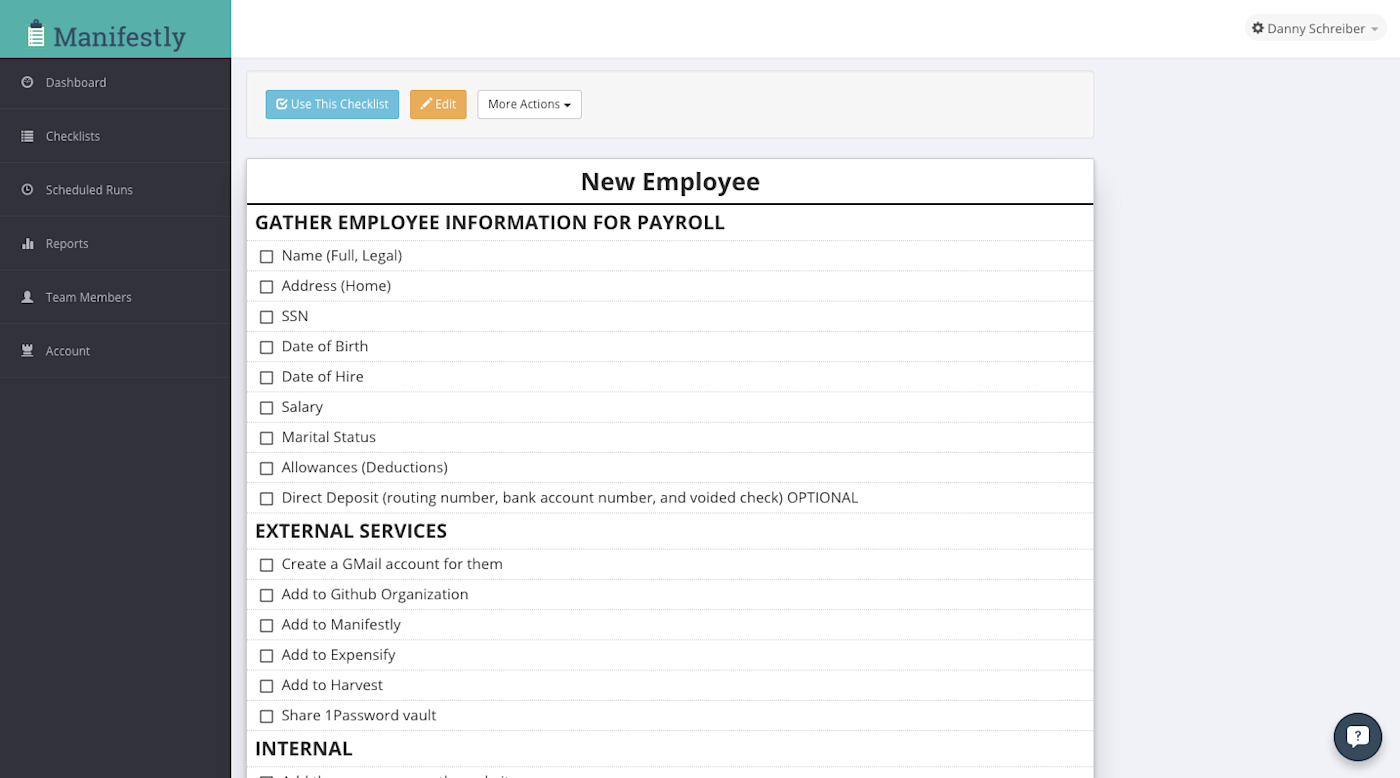Screen dimensions: 1400x778
Task: Click the 'Add to Github Organization' item text
Action: click(375, 594)
